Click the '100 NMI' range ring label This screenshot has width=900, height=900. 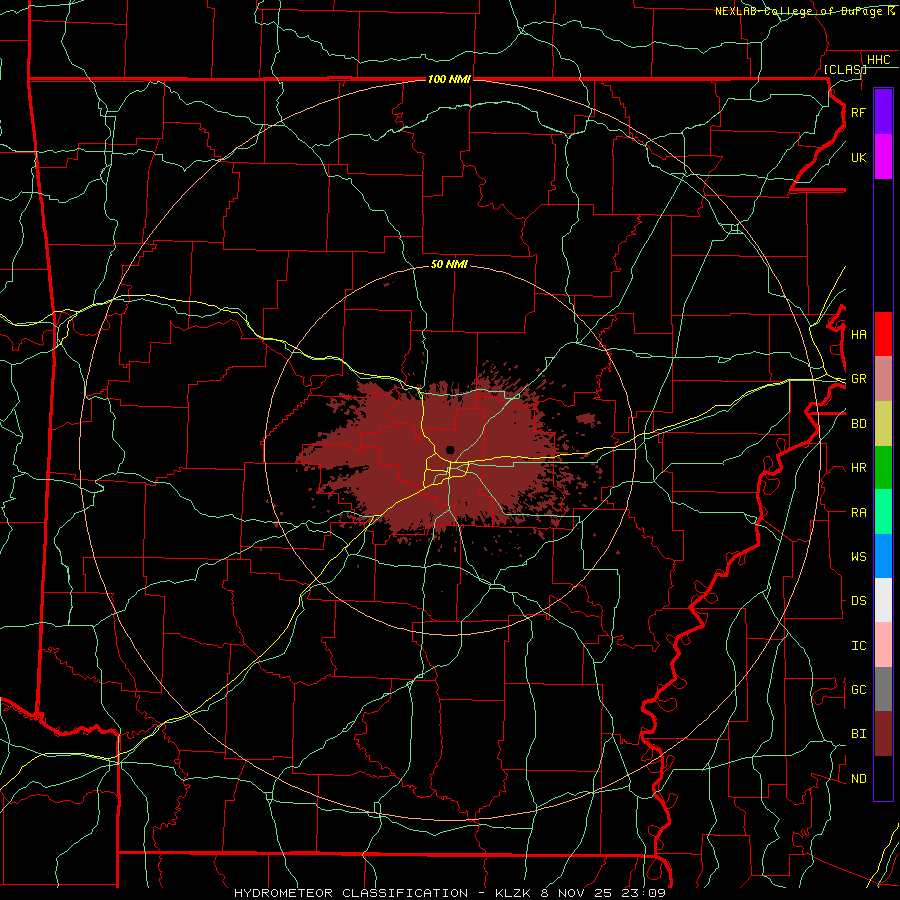[x=449, y=79]
